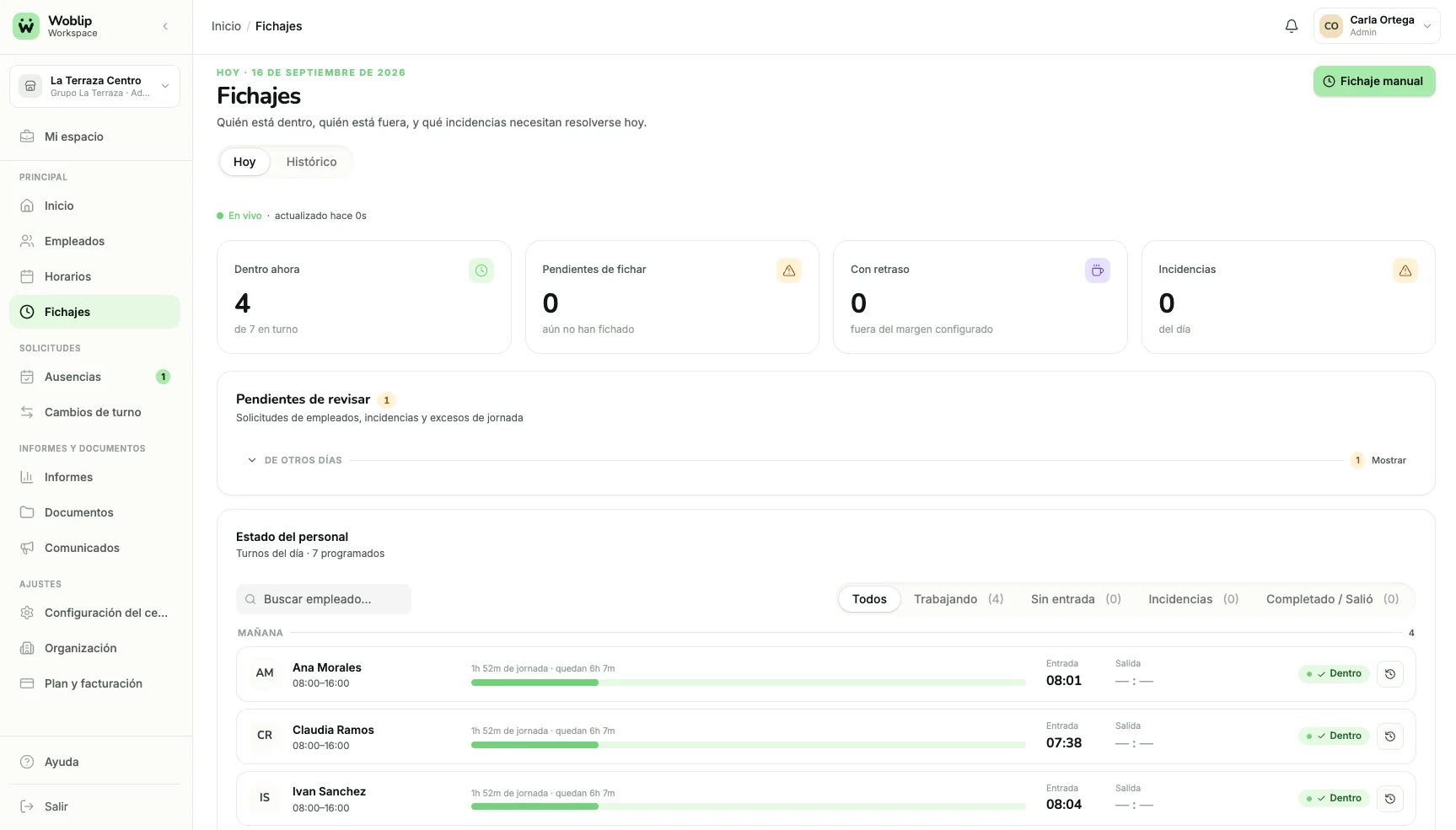Click Mostrar in Pendientes de revisar

coord(1389,460)
